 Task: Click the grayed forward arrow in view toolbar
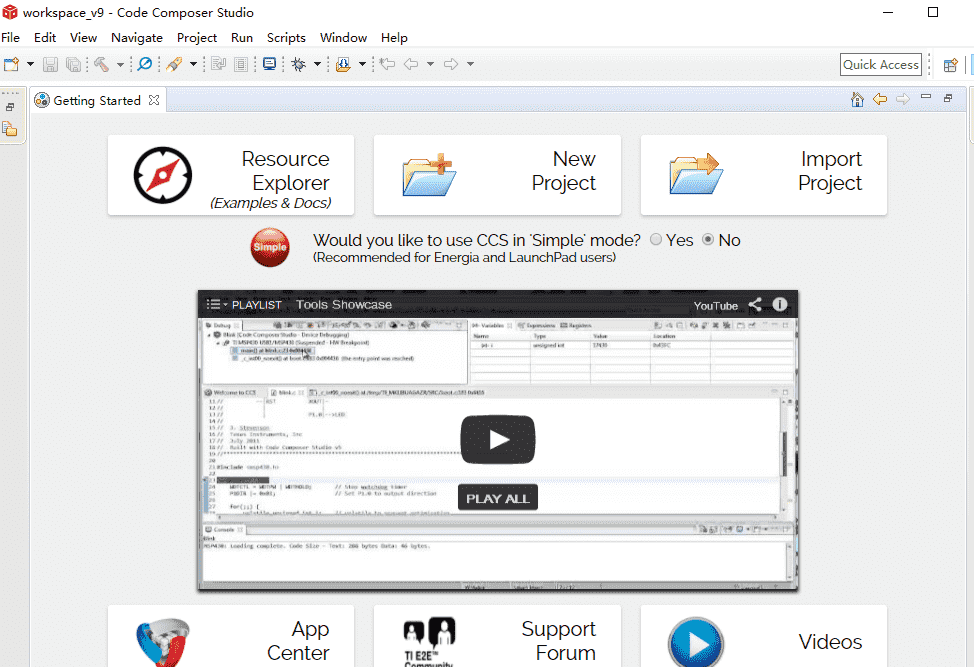(x=903, y=99)
